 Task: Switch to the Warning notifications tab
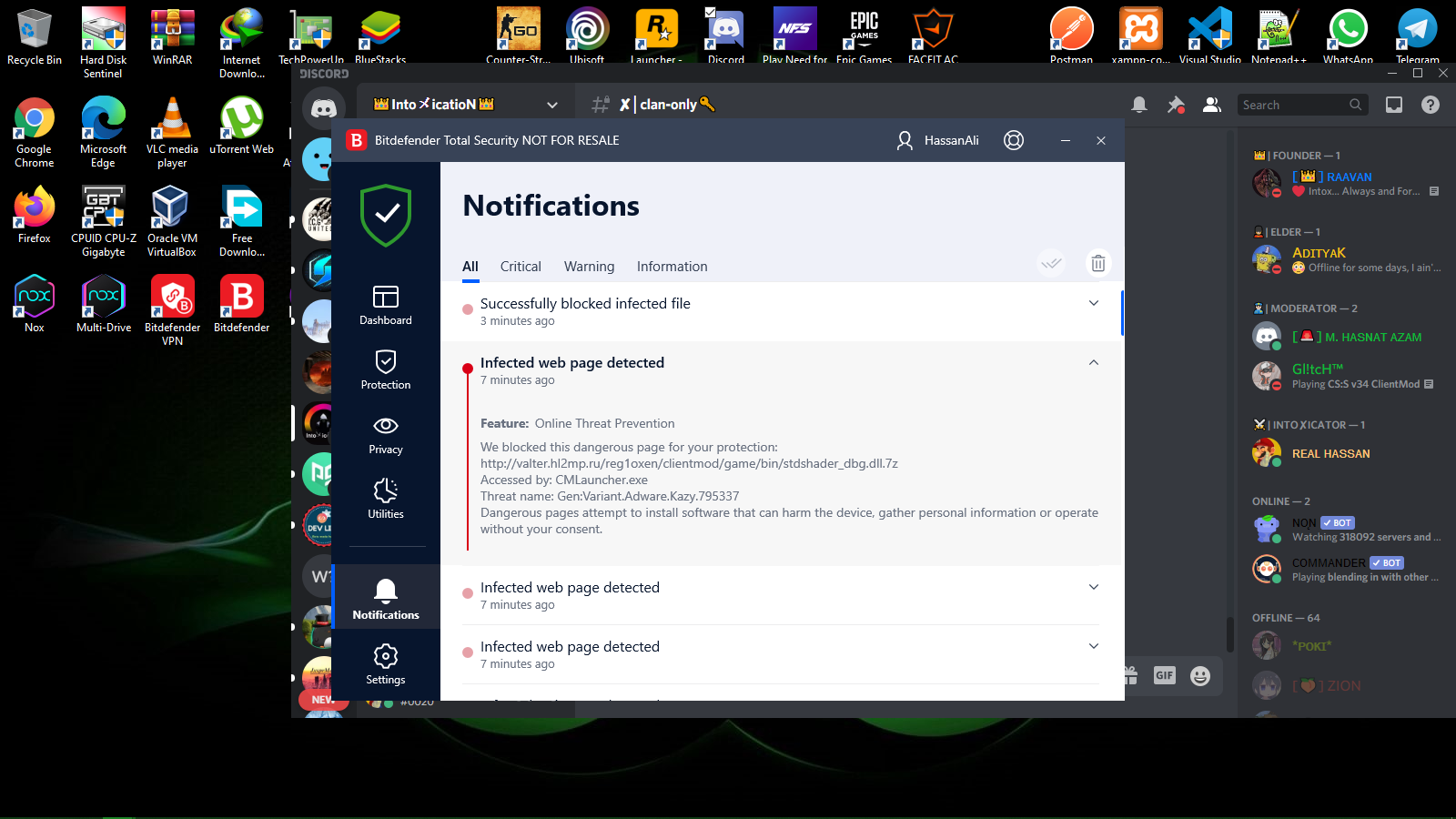589,267
